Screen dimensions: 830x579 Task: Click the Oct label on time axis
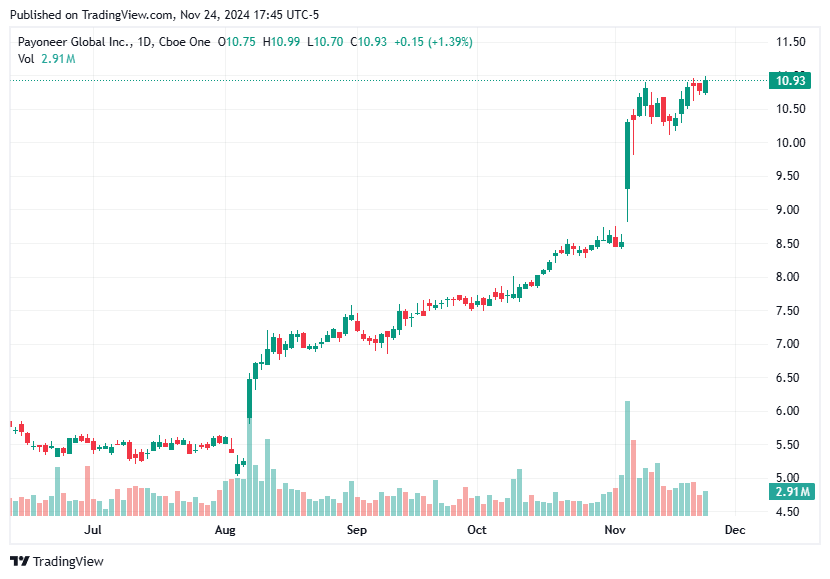tap(476, 530)
